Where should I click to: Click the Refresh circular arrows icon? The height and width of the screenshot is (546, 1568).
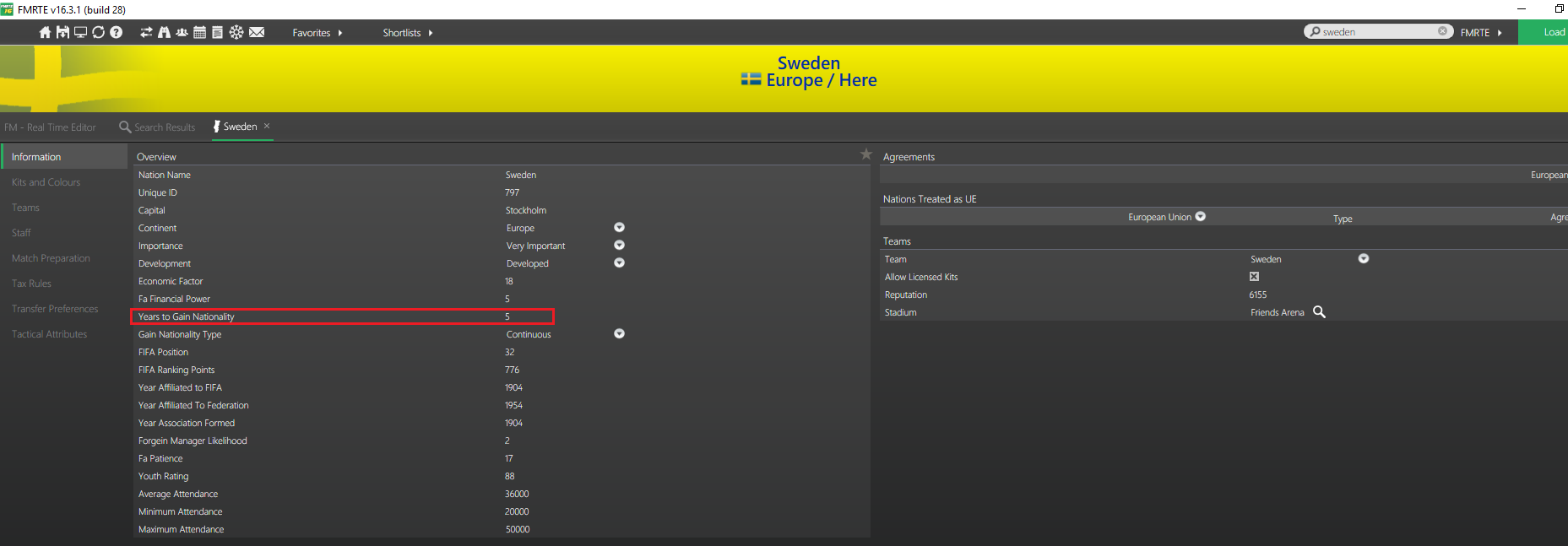click(98, 32)
